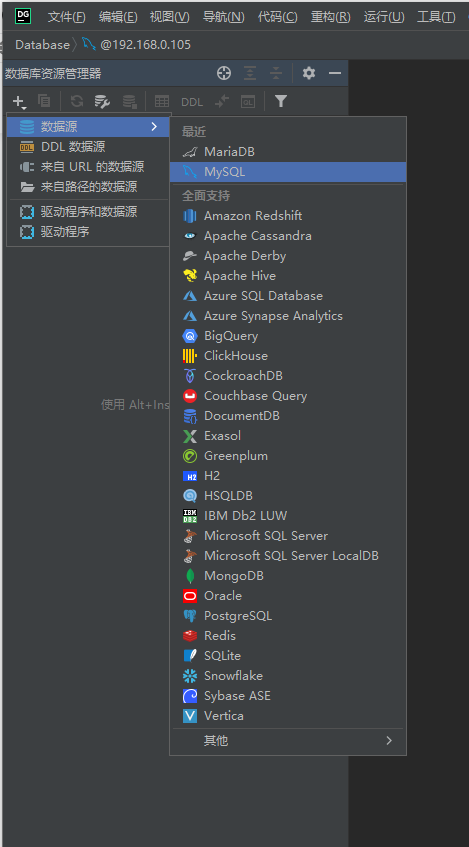Click the filter funnel icon
This screenshot has height=847, width=469.
pos(280,101)
